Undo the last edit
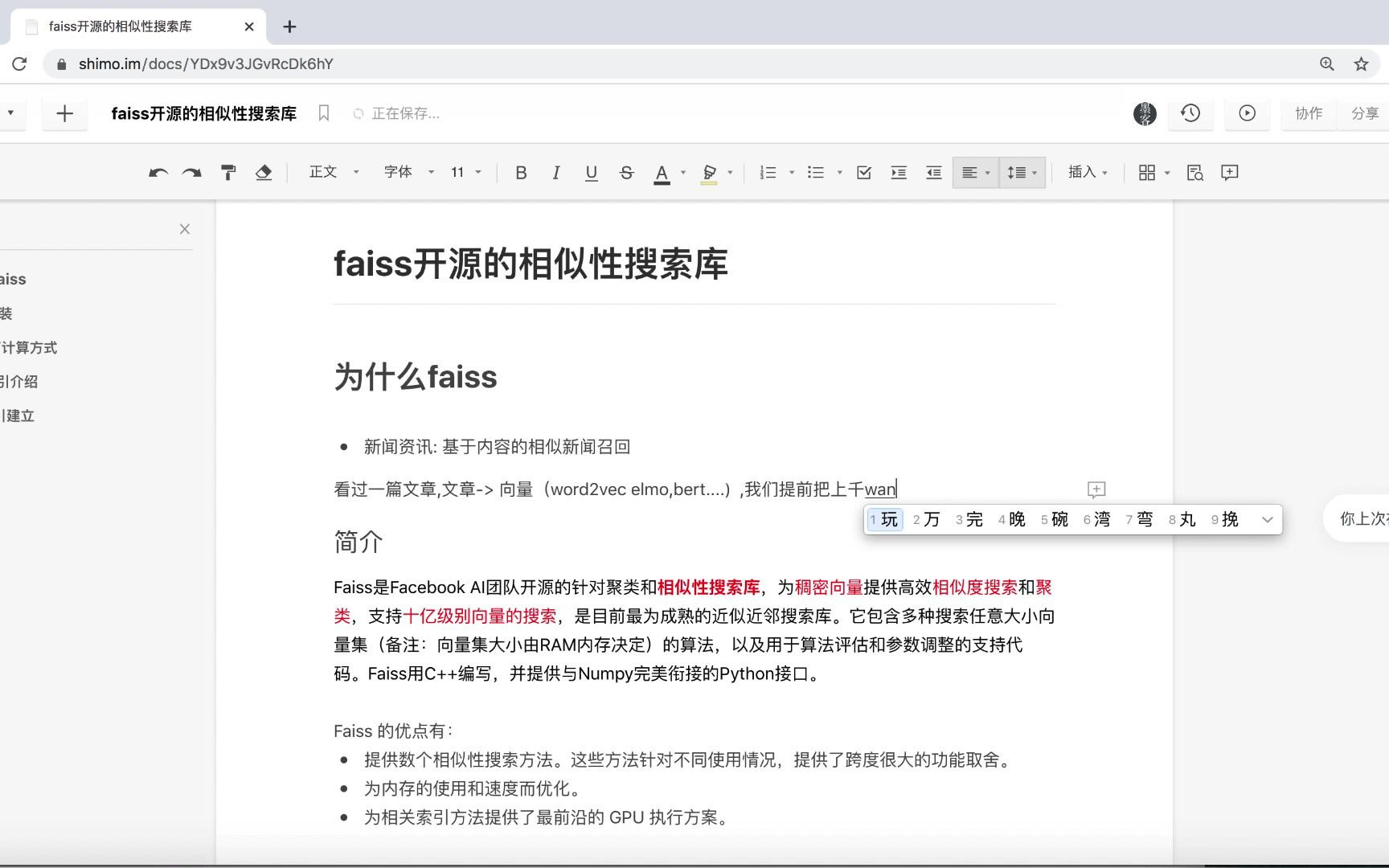1389x868 pixels. point(158,173)
